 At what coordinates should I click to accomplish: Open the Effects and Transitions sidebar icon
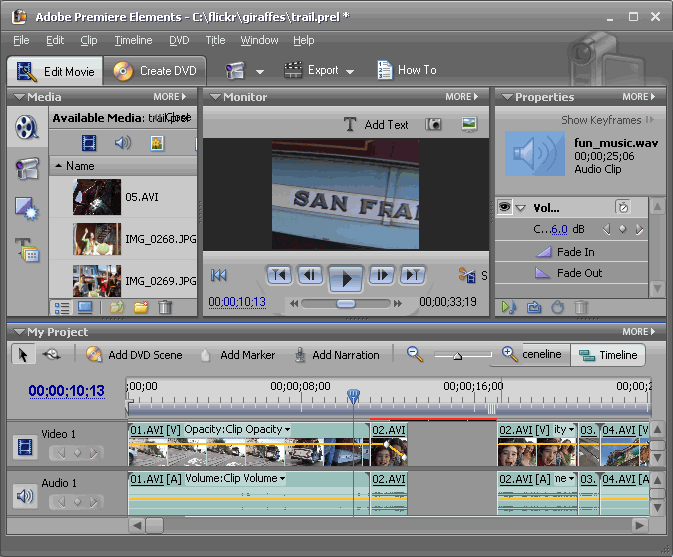click(27, 209)
